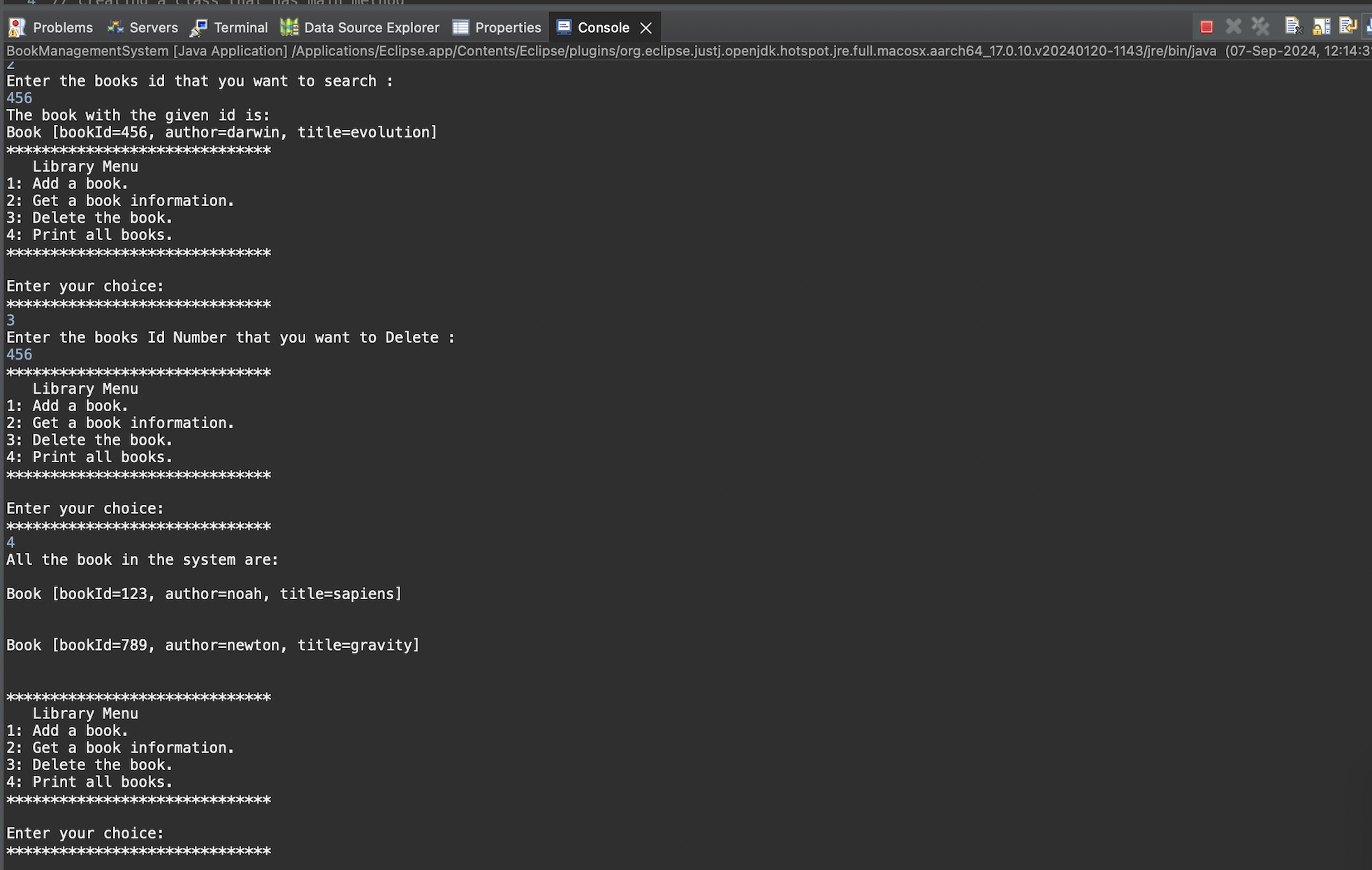1372x870 pixels.
Task: Click Remove All Terminated Launches double-X icon
Action: click(x=1260, y=27)
